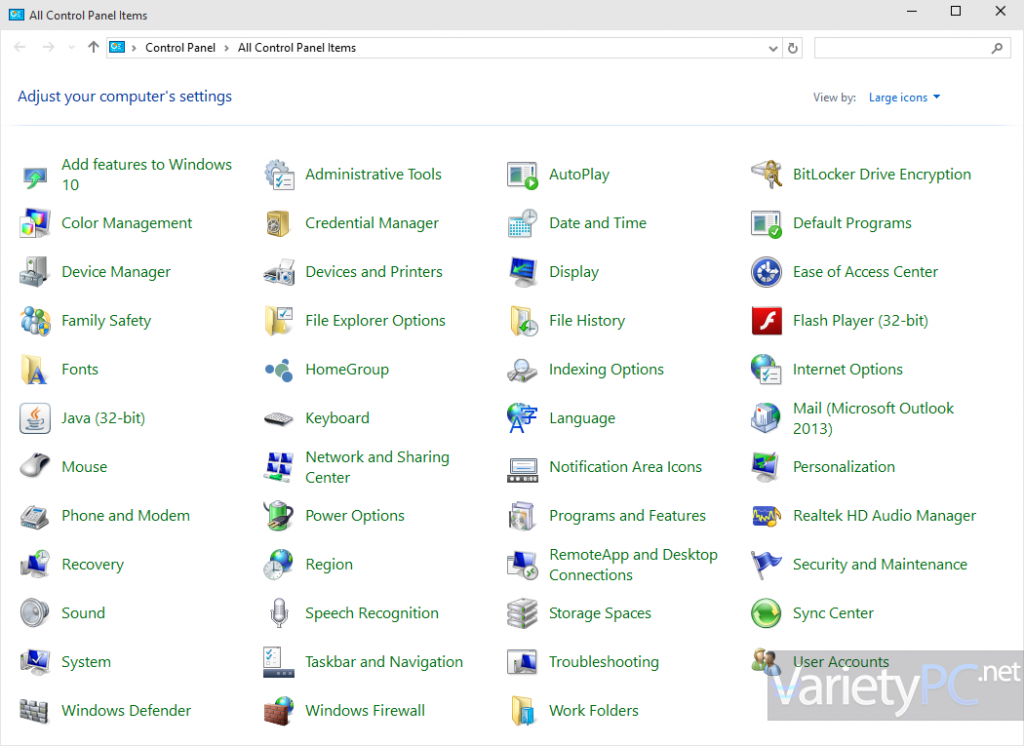Expand the address bar history dropdown
1024x746 pixels.
point(771,47)
